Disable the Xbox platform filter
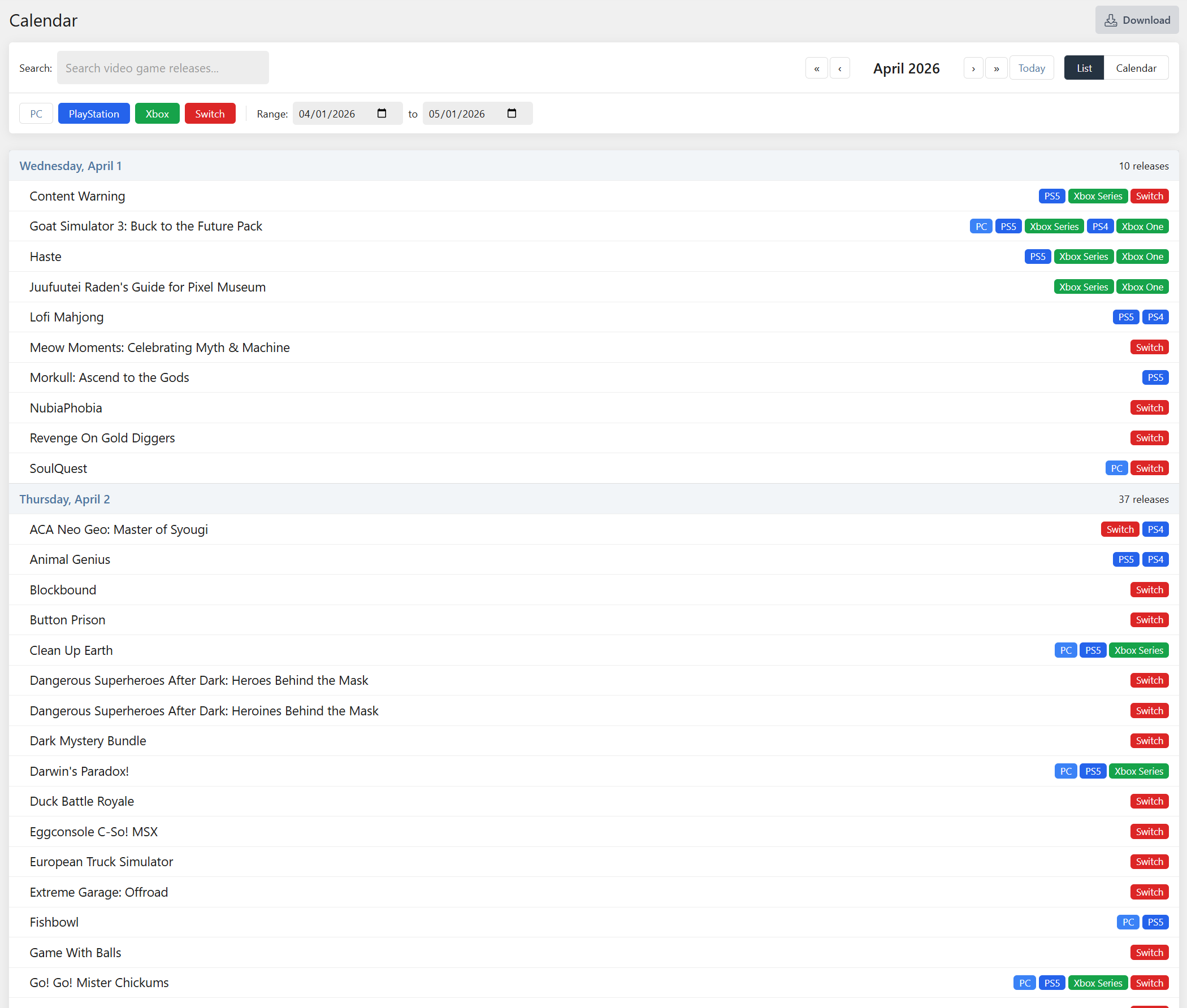The height and width of the screenshot is (1008, 1187). pyautogui.click(x=157, y=114)
